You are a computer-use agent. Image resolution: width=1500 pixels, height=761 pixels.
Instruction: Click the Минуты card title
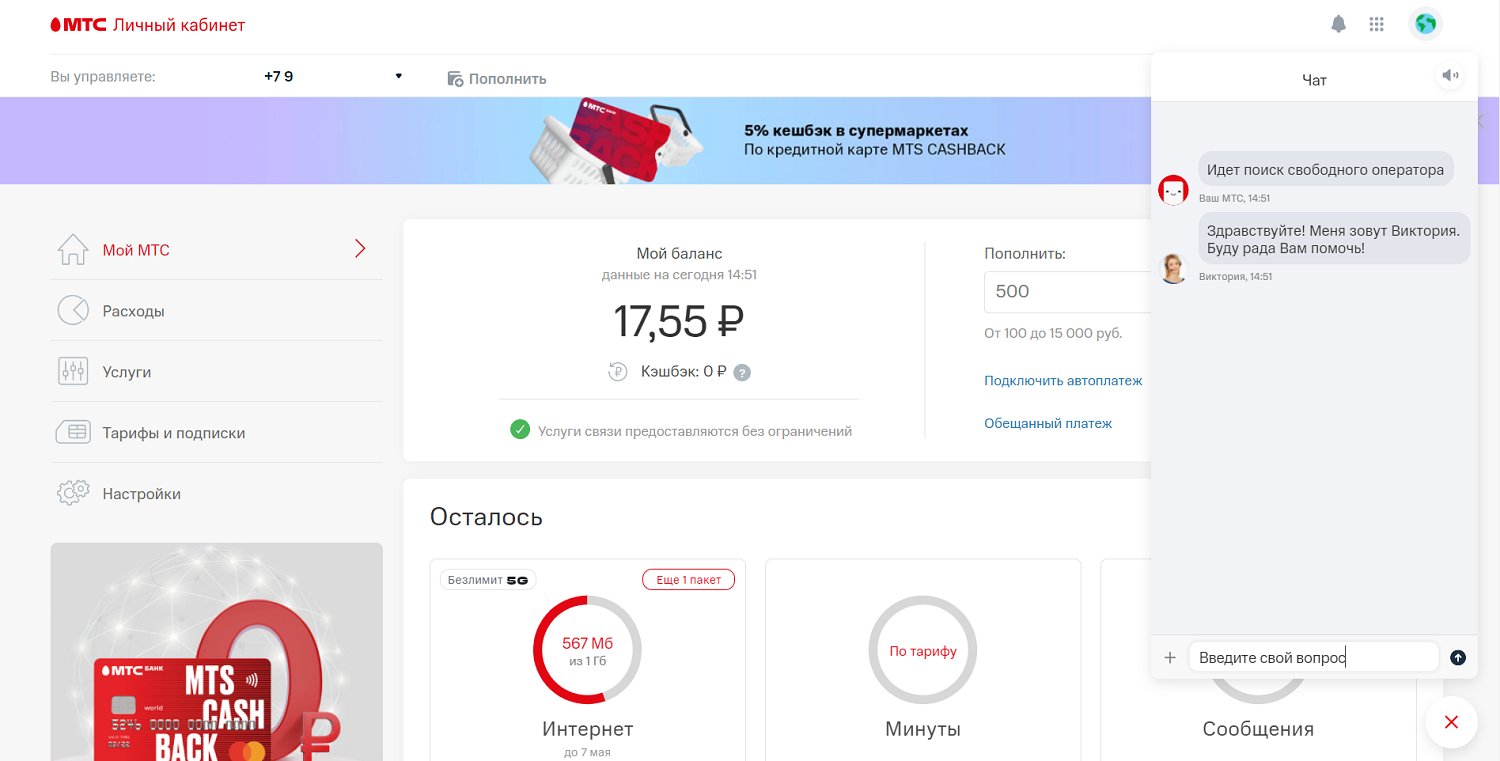tap(923, 729)
